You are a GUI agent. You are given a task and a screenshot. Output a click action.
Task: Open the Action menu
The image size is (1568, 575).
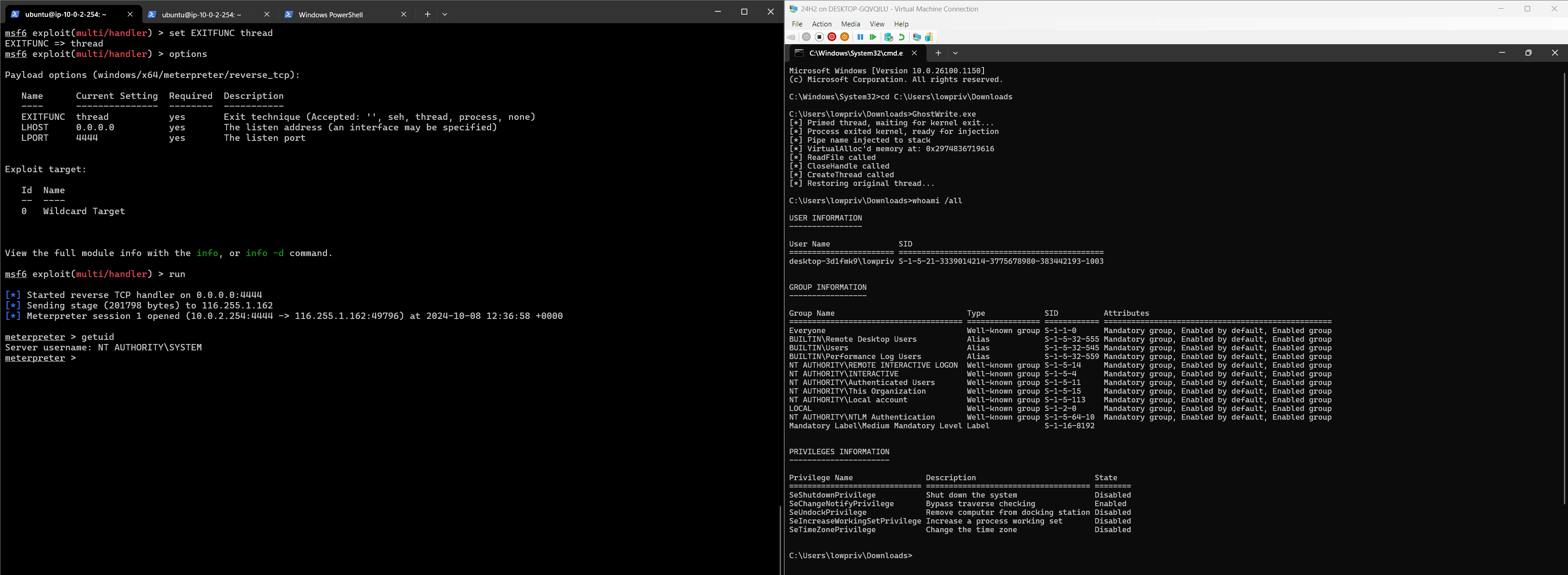tap(821, 24)
